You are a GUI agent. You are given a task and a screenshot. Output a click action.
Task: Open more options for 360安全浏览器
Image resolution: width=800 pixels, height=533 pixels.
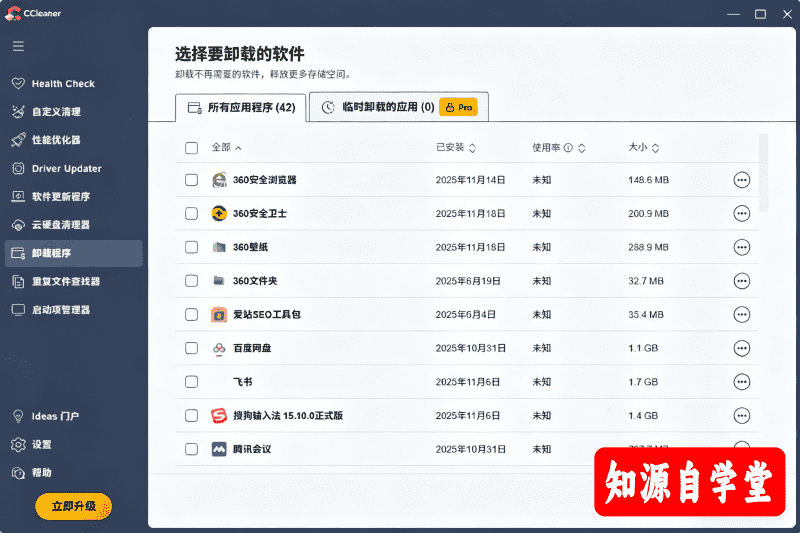[x=741, y=180]
